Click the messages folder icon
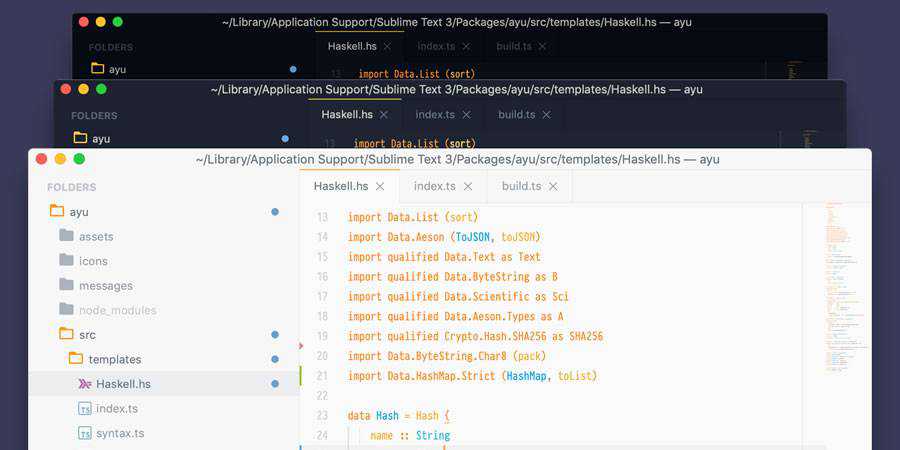This screenshot has height=450, width=900. click(x=66, y=285)
